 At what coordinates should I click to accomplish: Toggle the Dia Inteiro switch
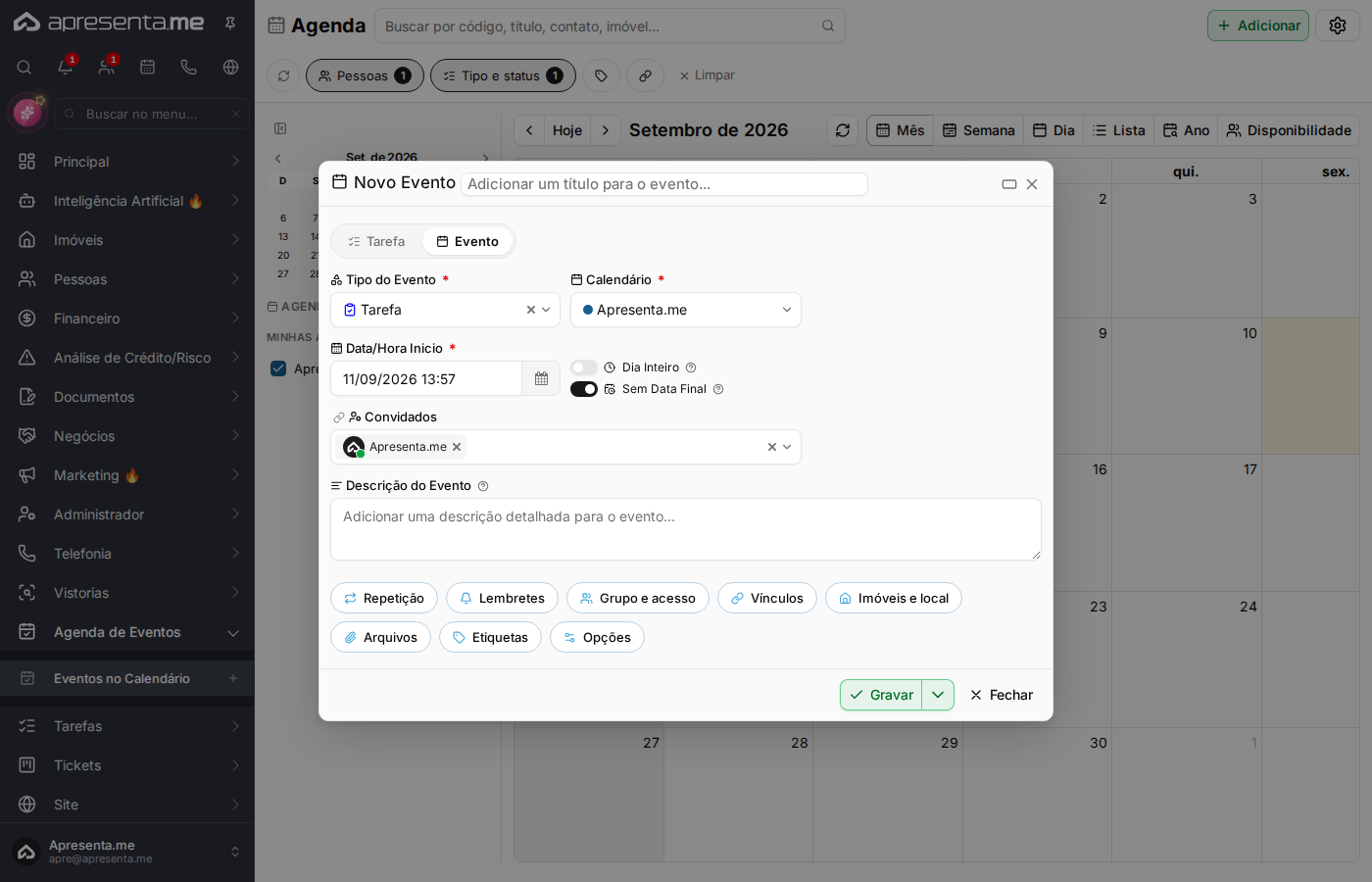(584, 367)
